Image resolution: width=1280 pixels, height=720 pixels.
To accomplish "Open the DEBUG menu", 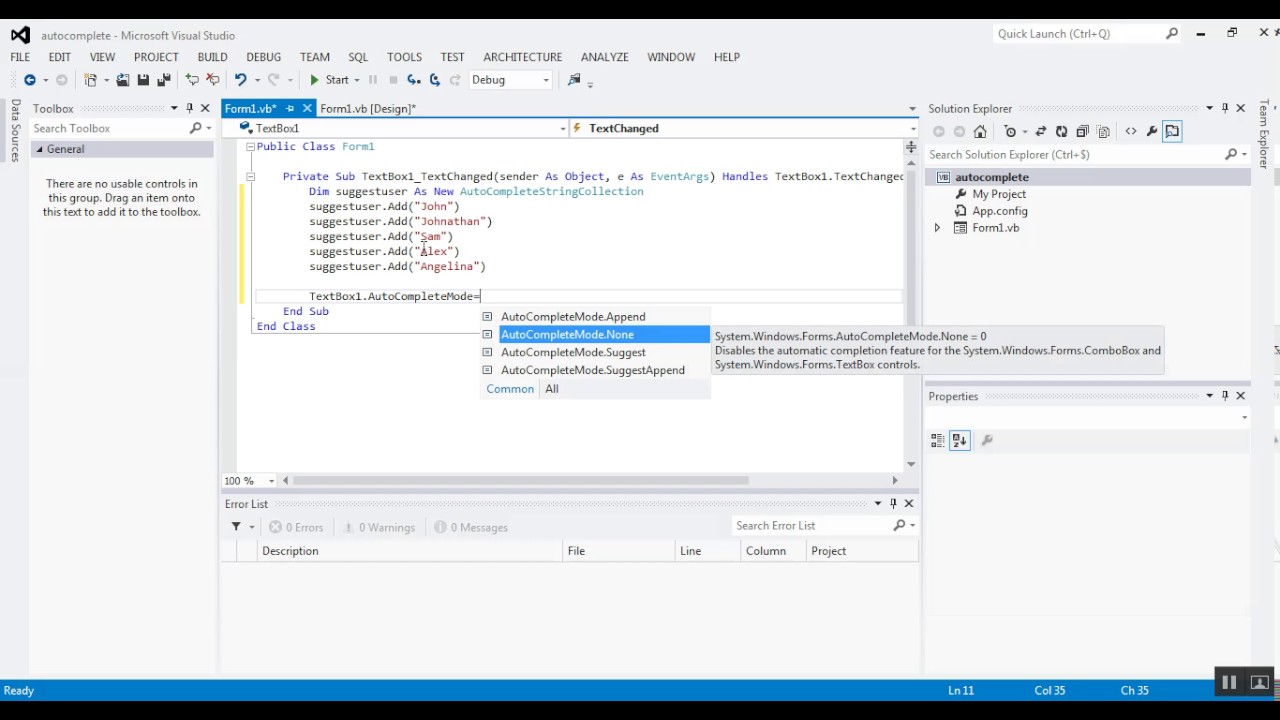I will 264,57.
